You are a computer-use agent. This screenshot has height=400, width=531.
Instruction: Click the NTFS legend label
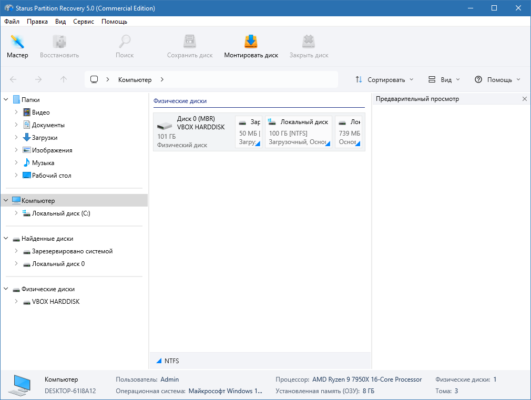pos(172,361)
